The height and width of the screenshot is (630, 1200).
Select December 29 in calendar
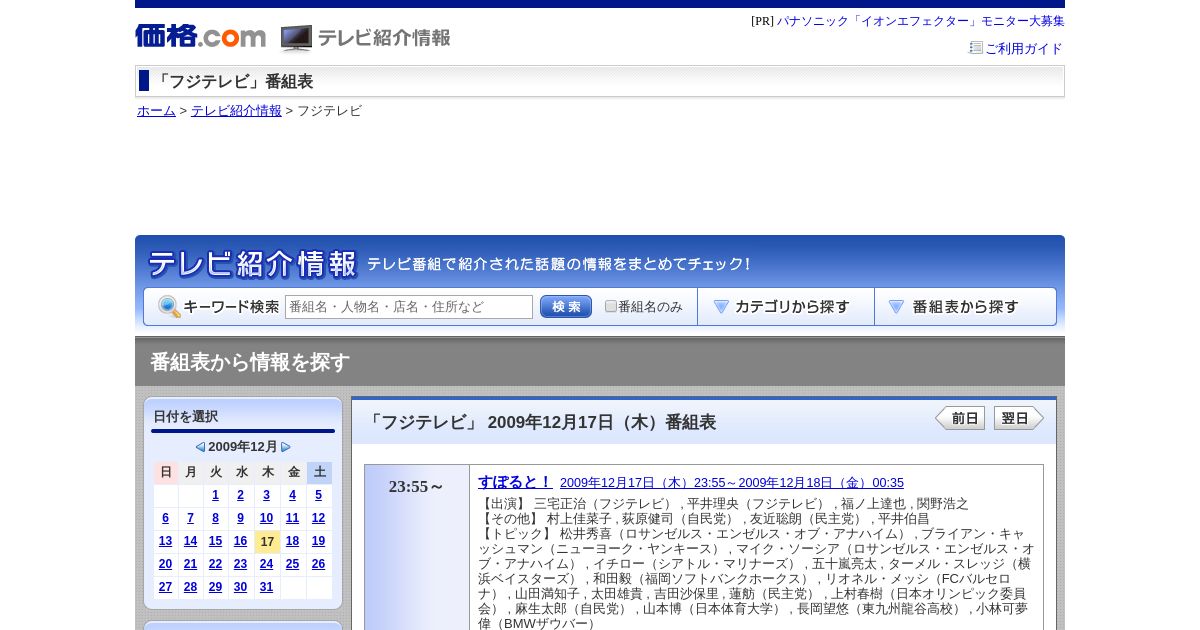(215, 587)
